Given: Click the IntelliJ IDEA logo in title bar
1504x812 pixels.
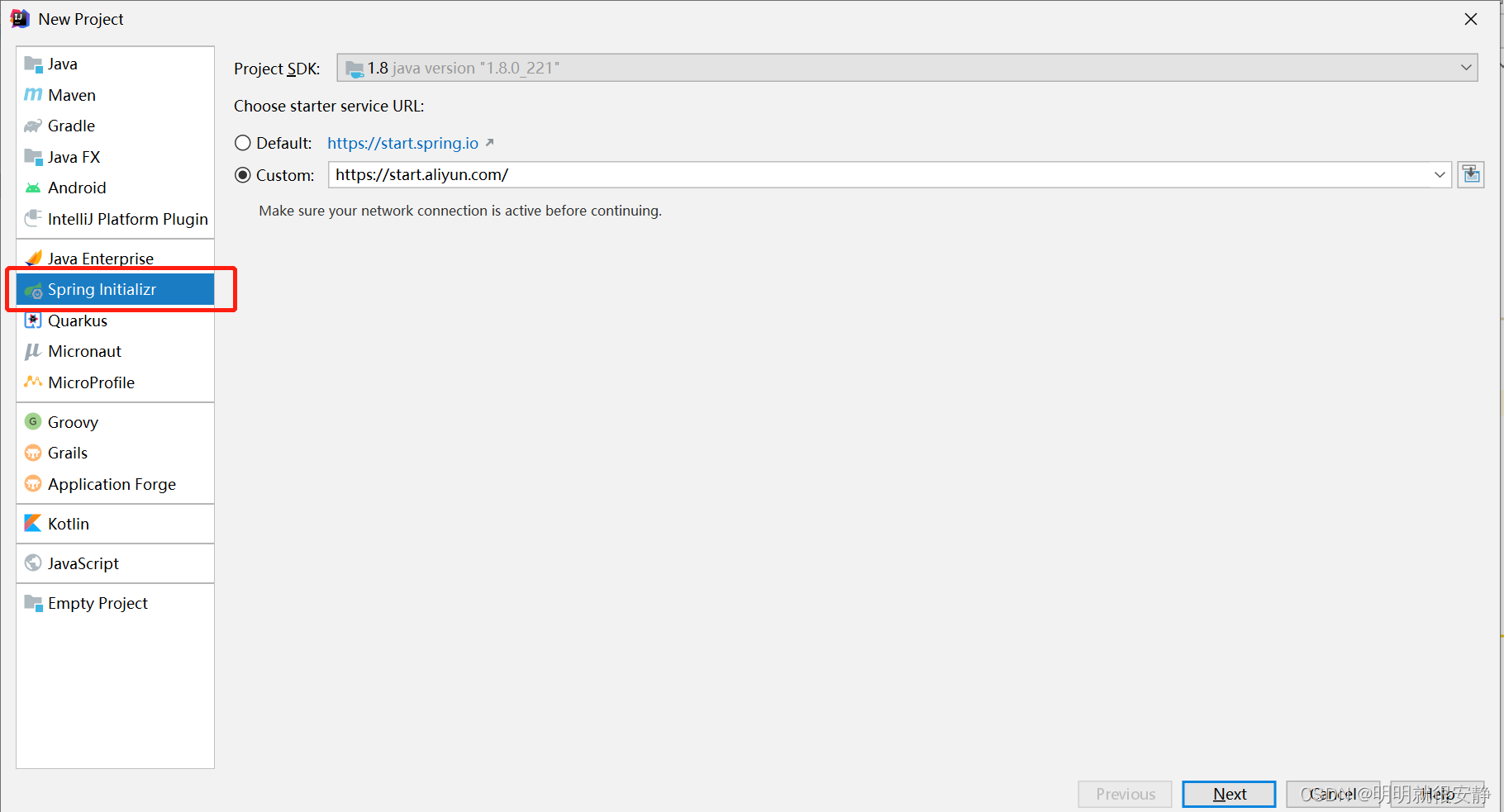Looking at the screenshot, I should 20,19.
